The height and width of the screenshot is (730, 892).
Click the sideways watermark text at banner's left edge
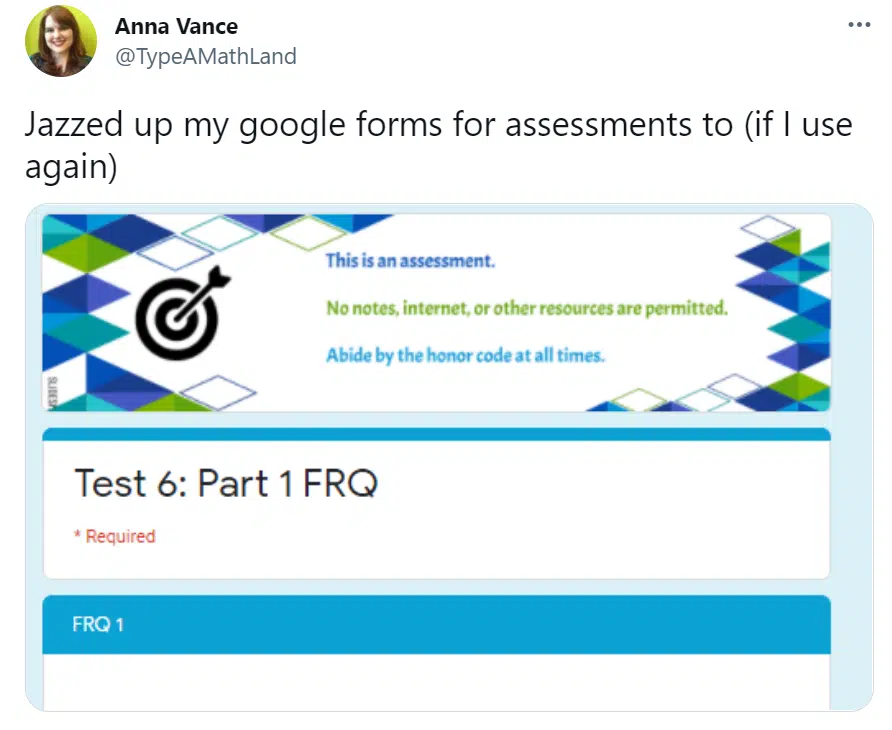pyautogui.click(x=51, y=391)
